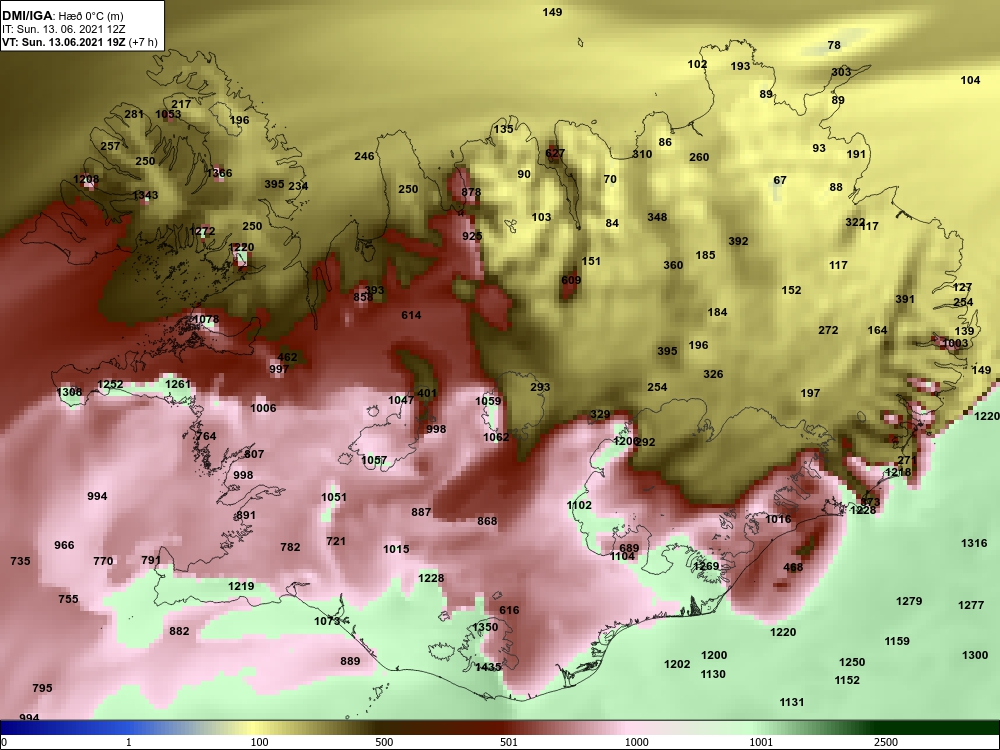Click the map value '1006'
1000x750 pixels.
263,408
